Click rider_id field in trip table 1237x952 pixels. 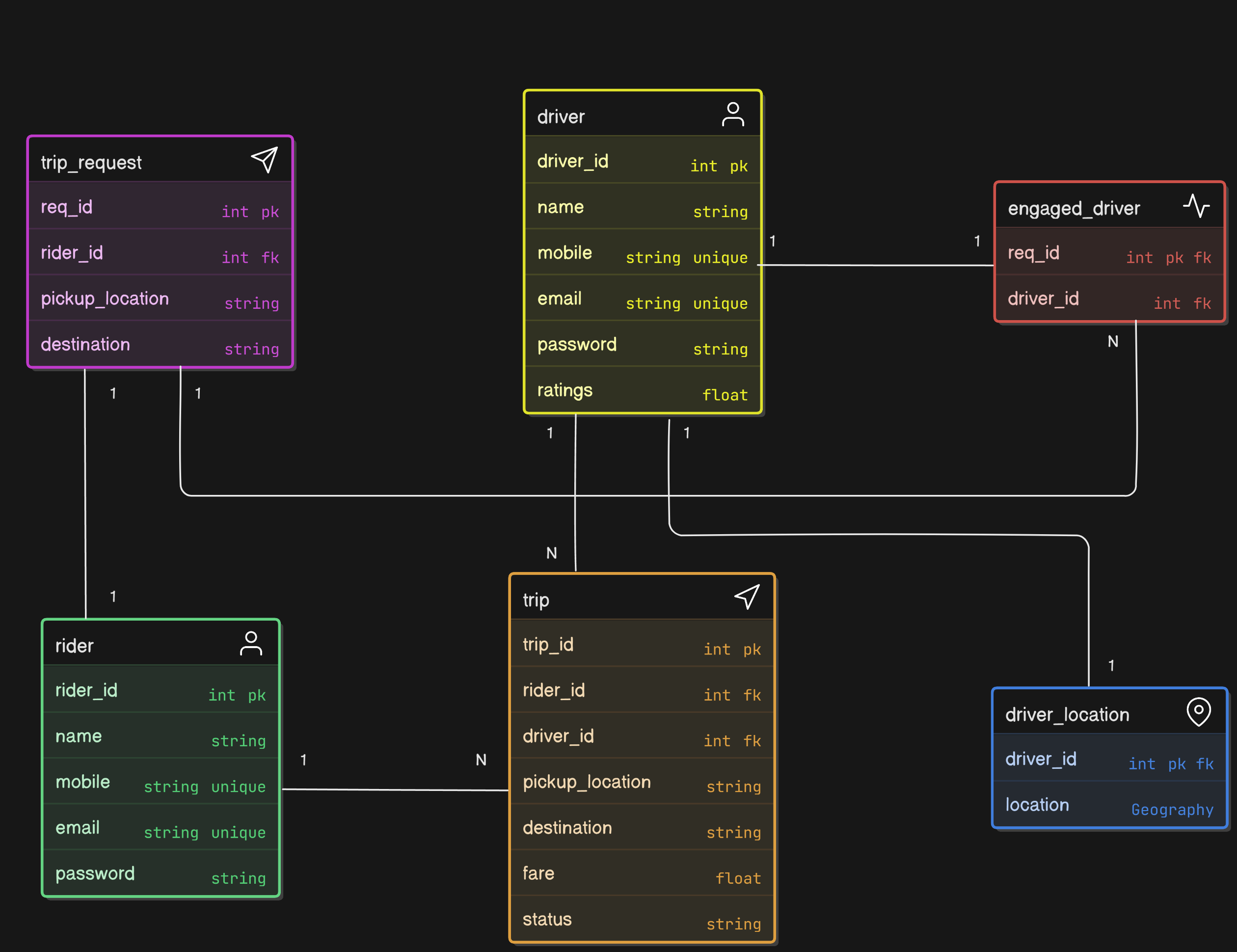[x=642, y=690]
